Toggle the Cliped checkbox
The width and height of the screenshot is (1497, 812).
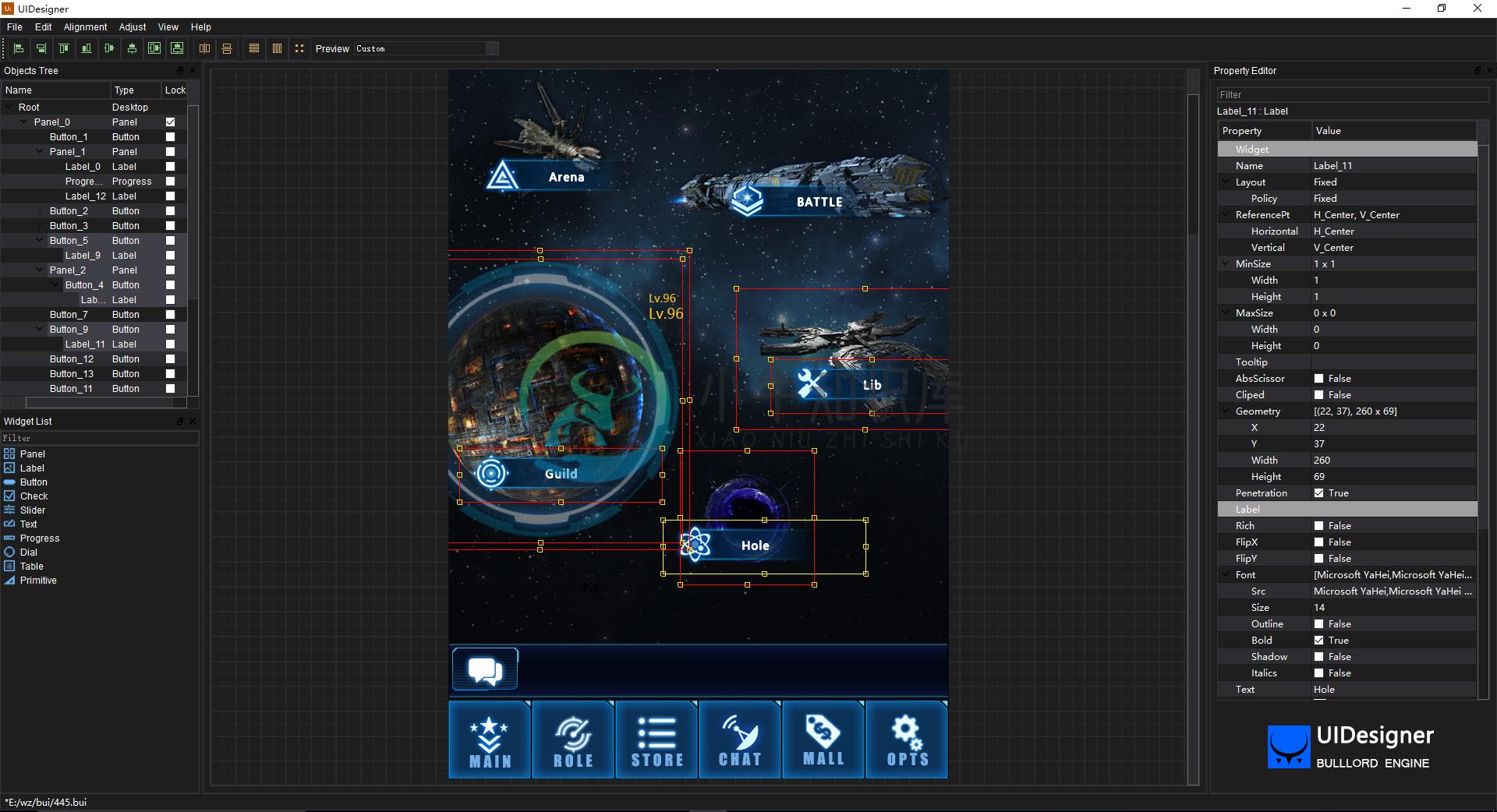(x=1319, y=394)
